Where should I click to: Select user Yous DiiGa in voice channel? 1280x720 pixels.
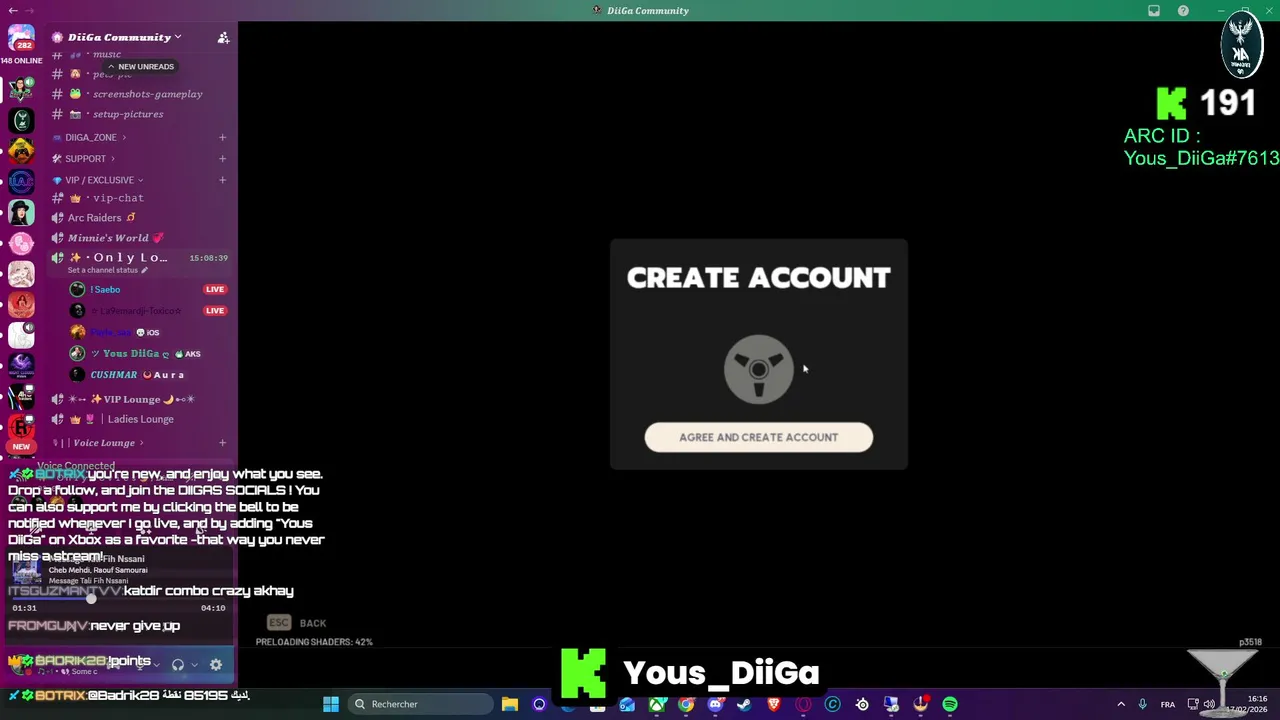(135, 353)
